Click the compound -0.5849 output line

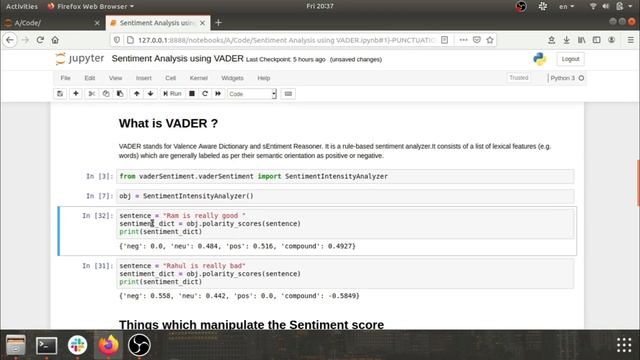click(239, 296)
